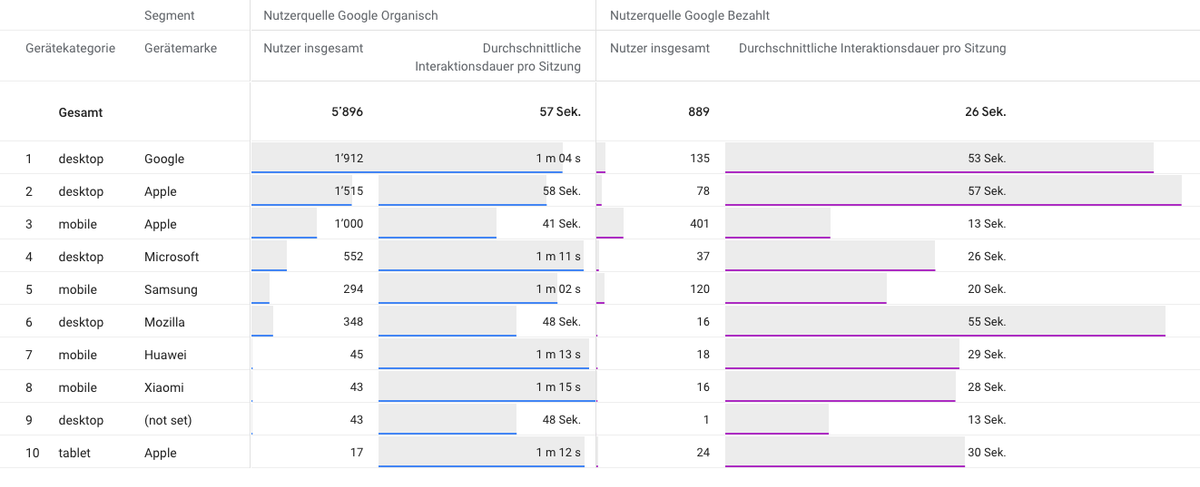Image resolution: width=1200 pixels, height=487 pixels.
Task: Click organic Durchschnittliche Interaktionsdauer pro Sitzung header
Action: [x=498, y=57]
